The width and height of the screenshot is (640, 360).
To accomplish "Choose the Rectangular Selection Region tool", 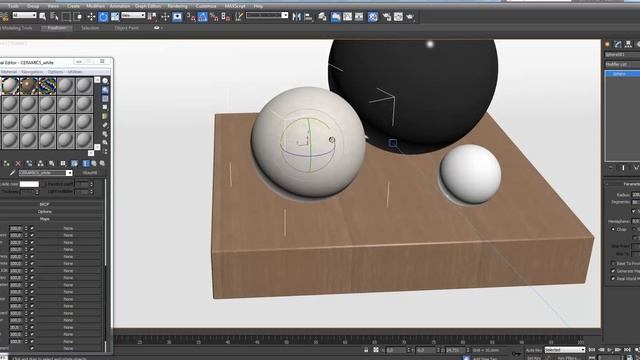I will pyautogui.click(x=66, y=17).
